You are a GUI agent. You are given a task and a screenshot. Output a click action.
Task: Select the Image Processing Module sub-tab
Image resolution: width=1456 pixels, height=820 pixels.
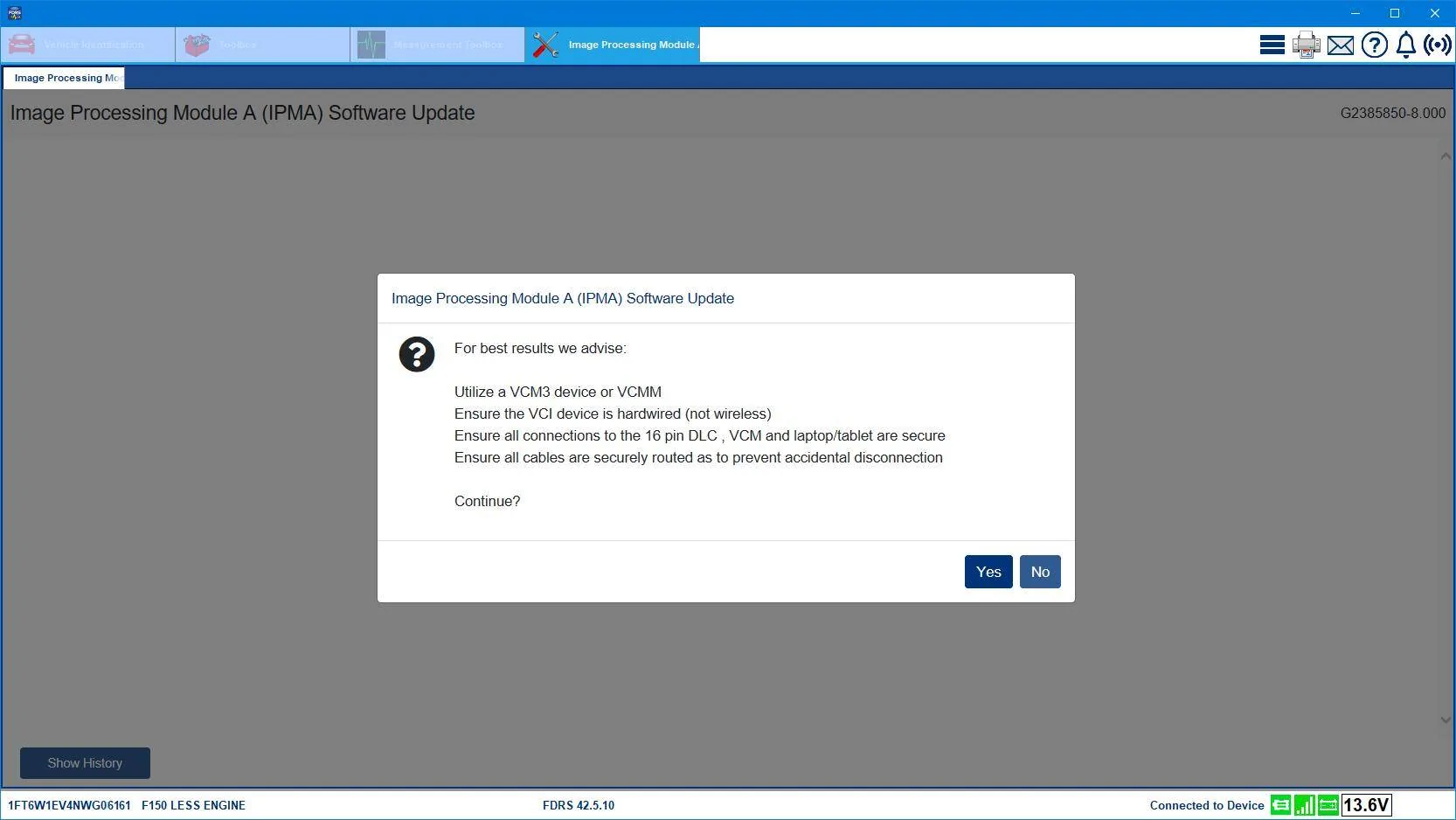tap(64, 78)
